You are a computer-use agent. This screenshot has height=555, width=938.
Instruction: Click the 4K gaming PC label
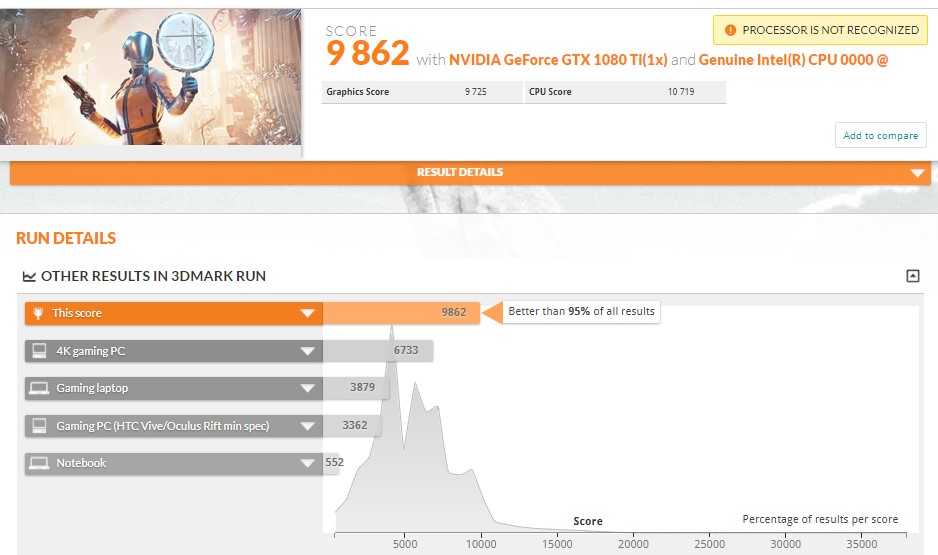[90, 351]
